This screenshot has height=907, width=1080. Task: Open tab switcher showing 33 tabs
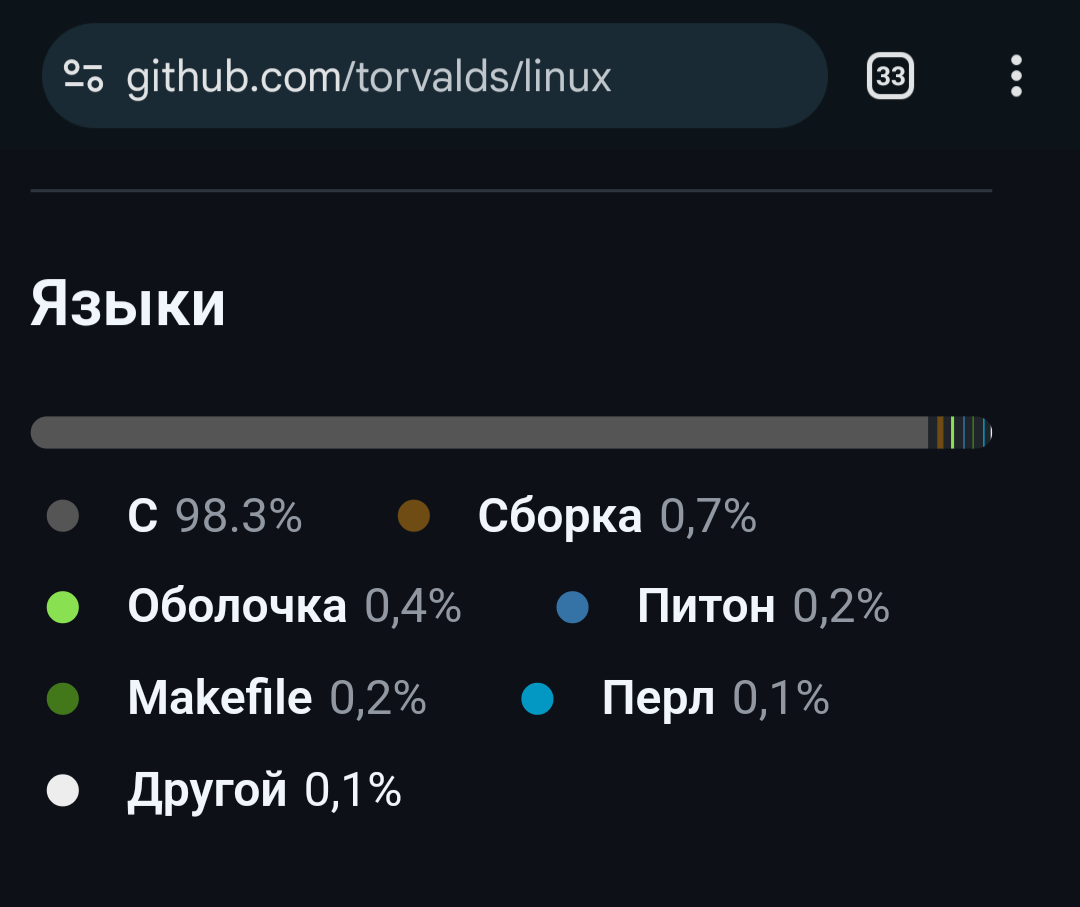pos(890,76)
